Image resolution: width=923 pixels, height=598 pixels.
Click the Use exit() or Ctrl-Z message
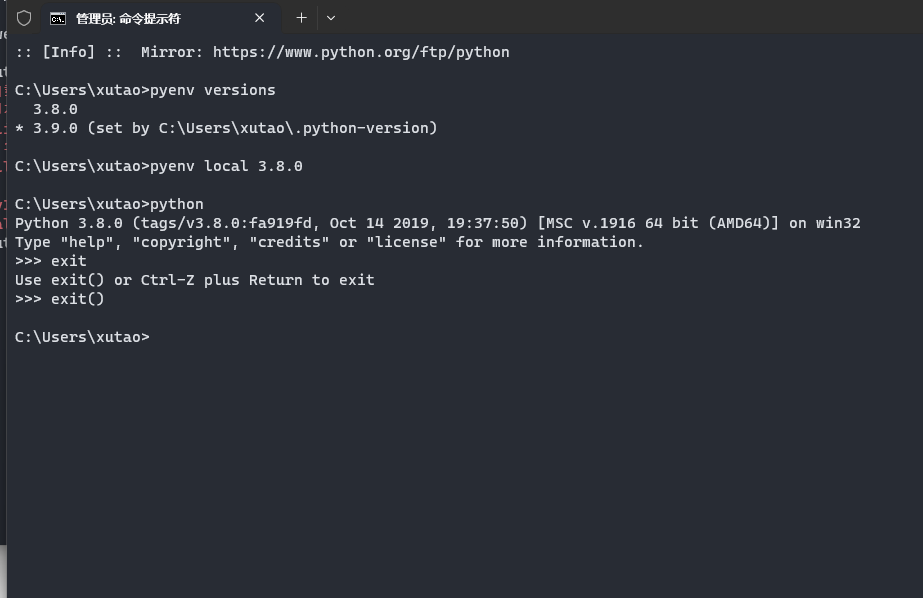(194, 280)
